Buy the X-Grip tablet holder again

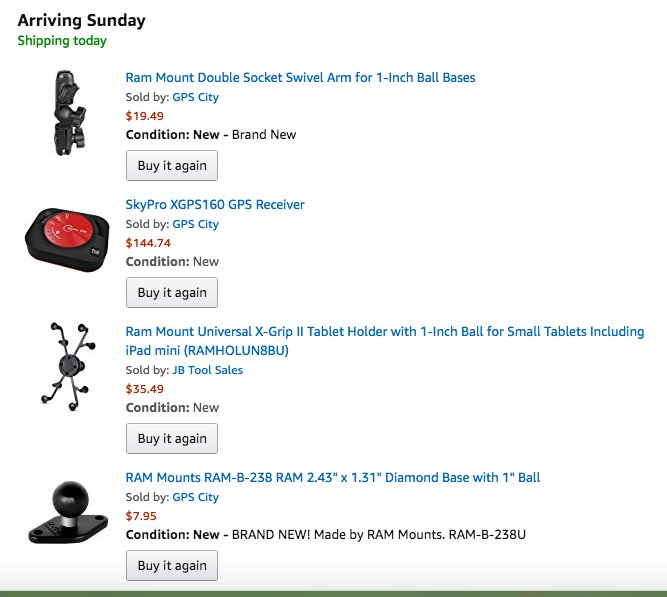click(x=172, y=439)
